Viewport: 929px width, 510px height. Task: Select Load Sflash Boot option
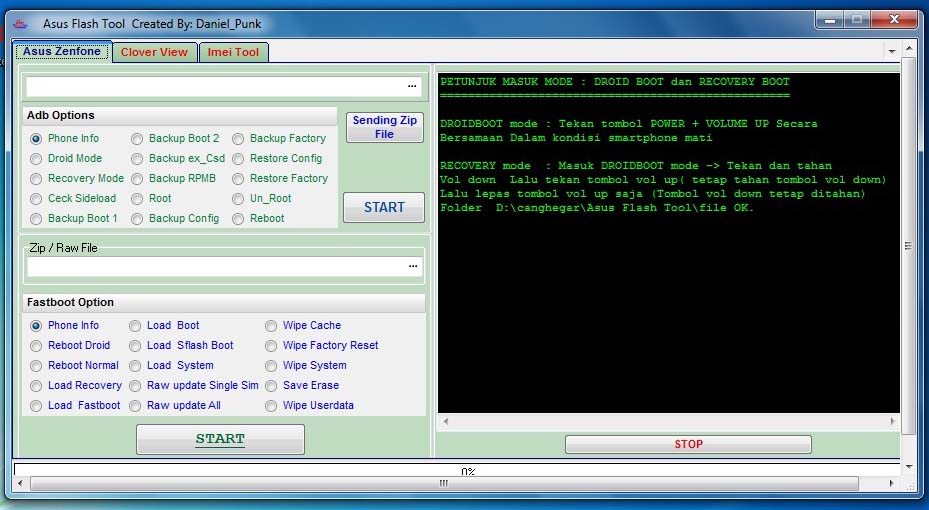[135, 346]
